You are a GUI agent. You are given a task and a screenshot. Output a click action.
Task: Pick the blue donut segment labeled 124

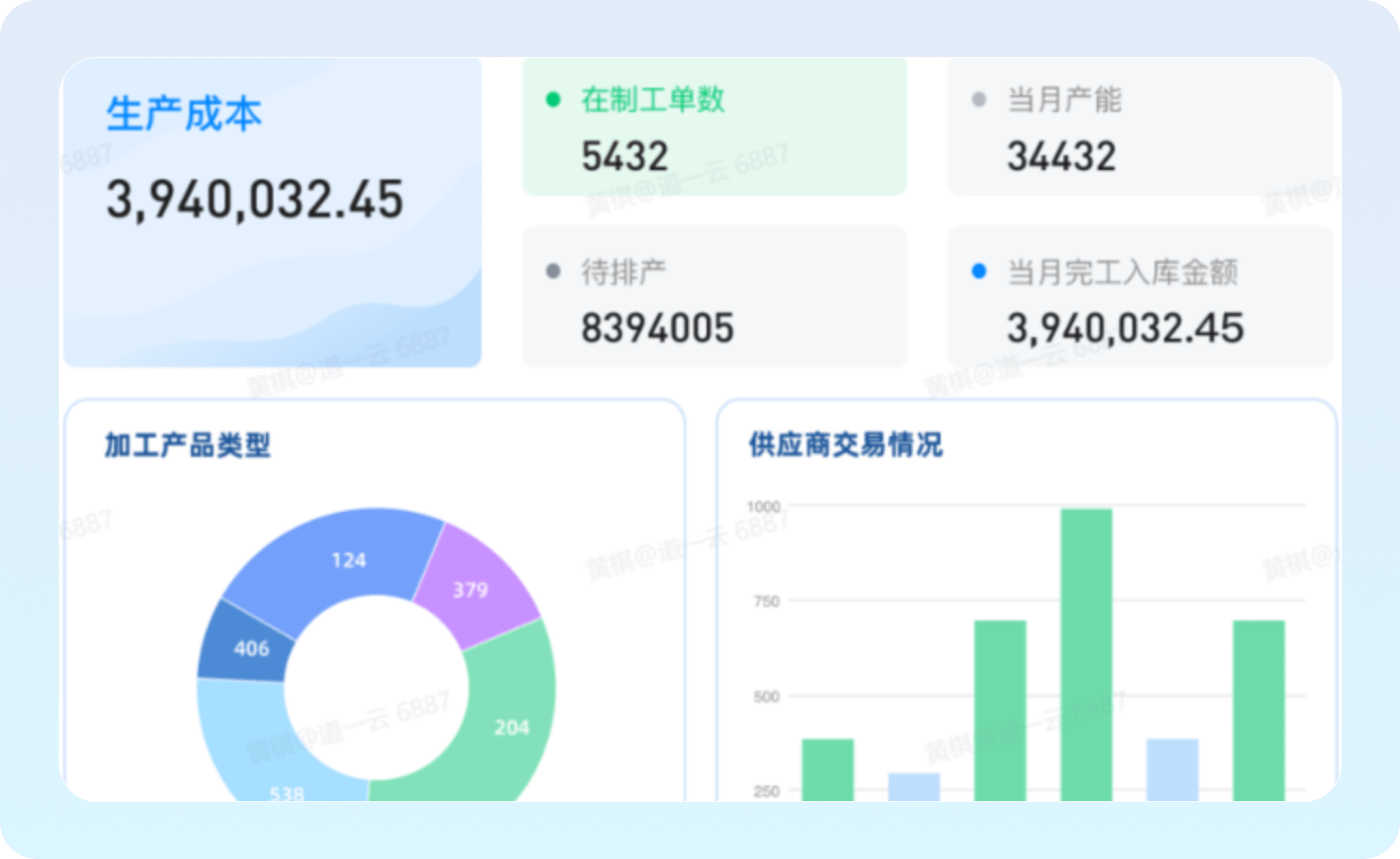(x=345, y=560)
